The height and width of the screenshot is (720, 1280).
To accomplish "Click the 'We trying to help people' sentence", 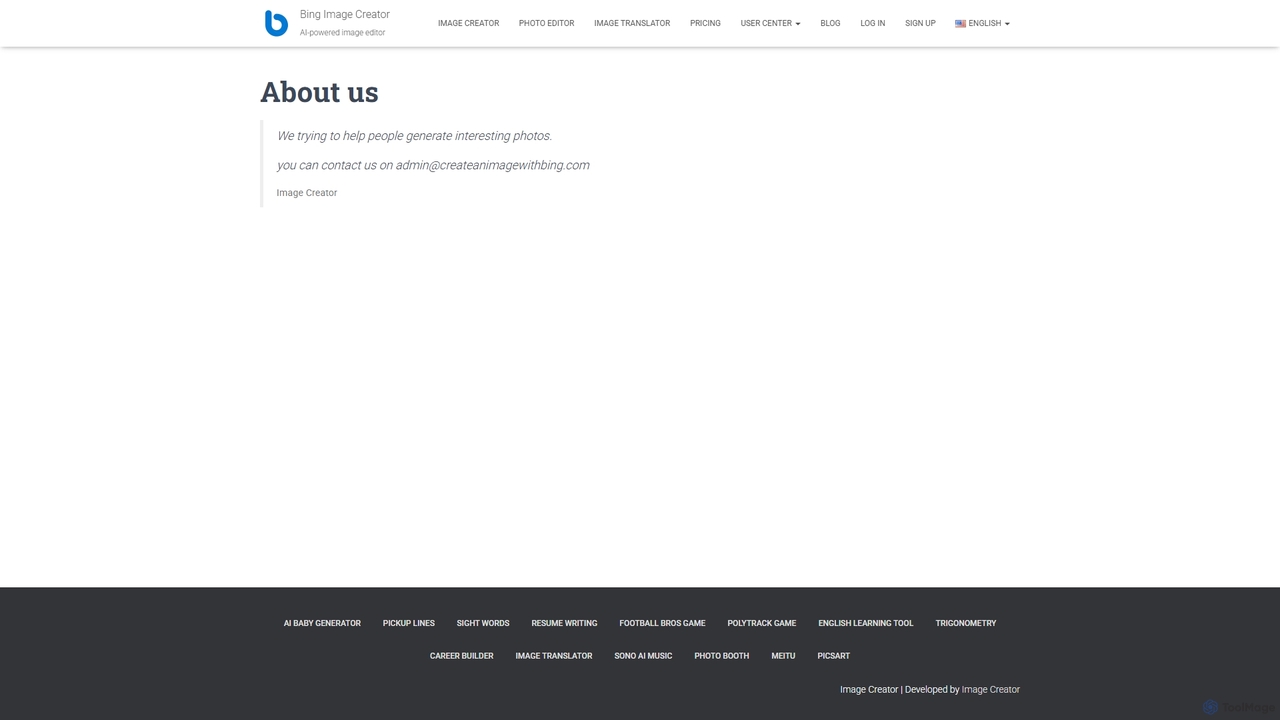I will 414,136.
